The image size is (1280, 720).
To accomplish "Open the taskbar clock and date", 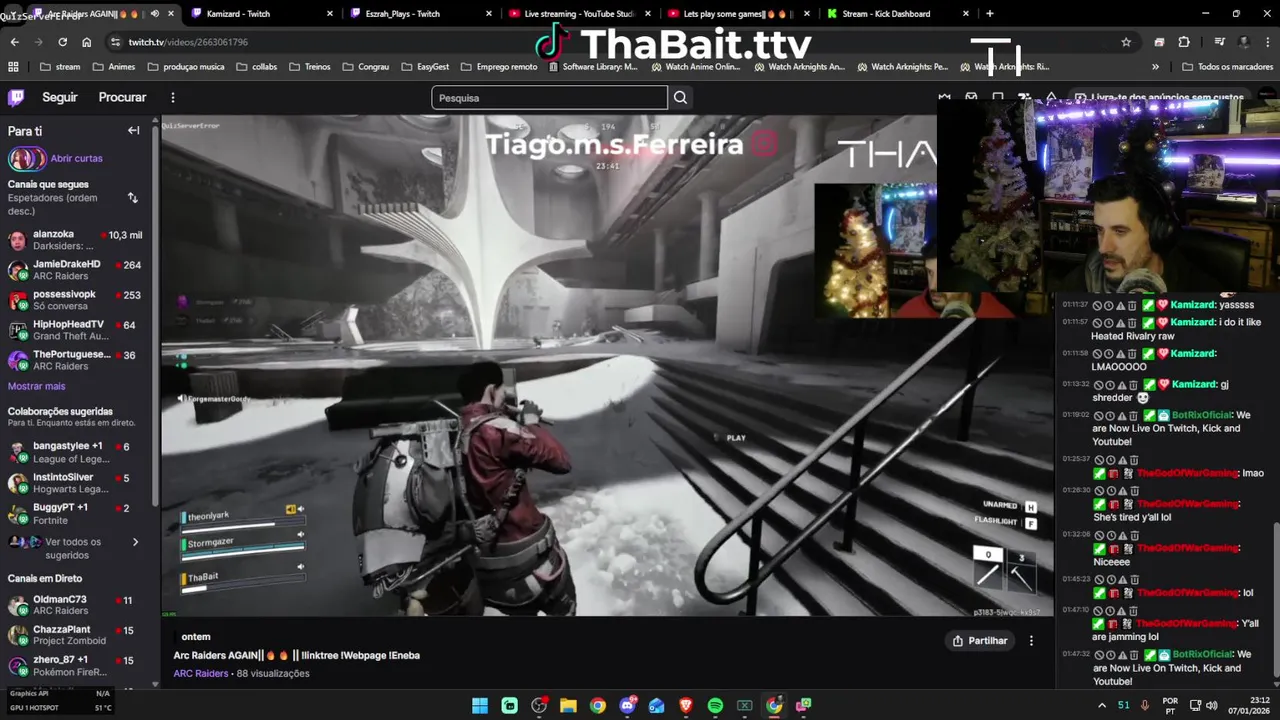I will [1251, 705].
